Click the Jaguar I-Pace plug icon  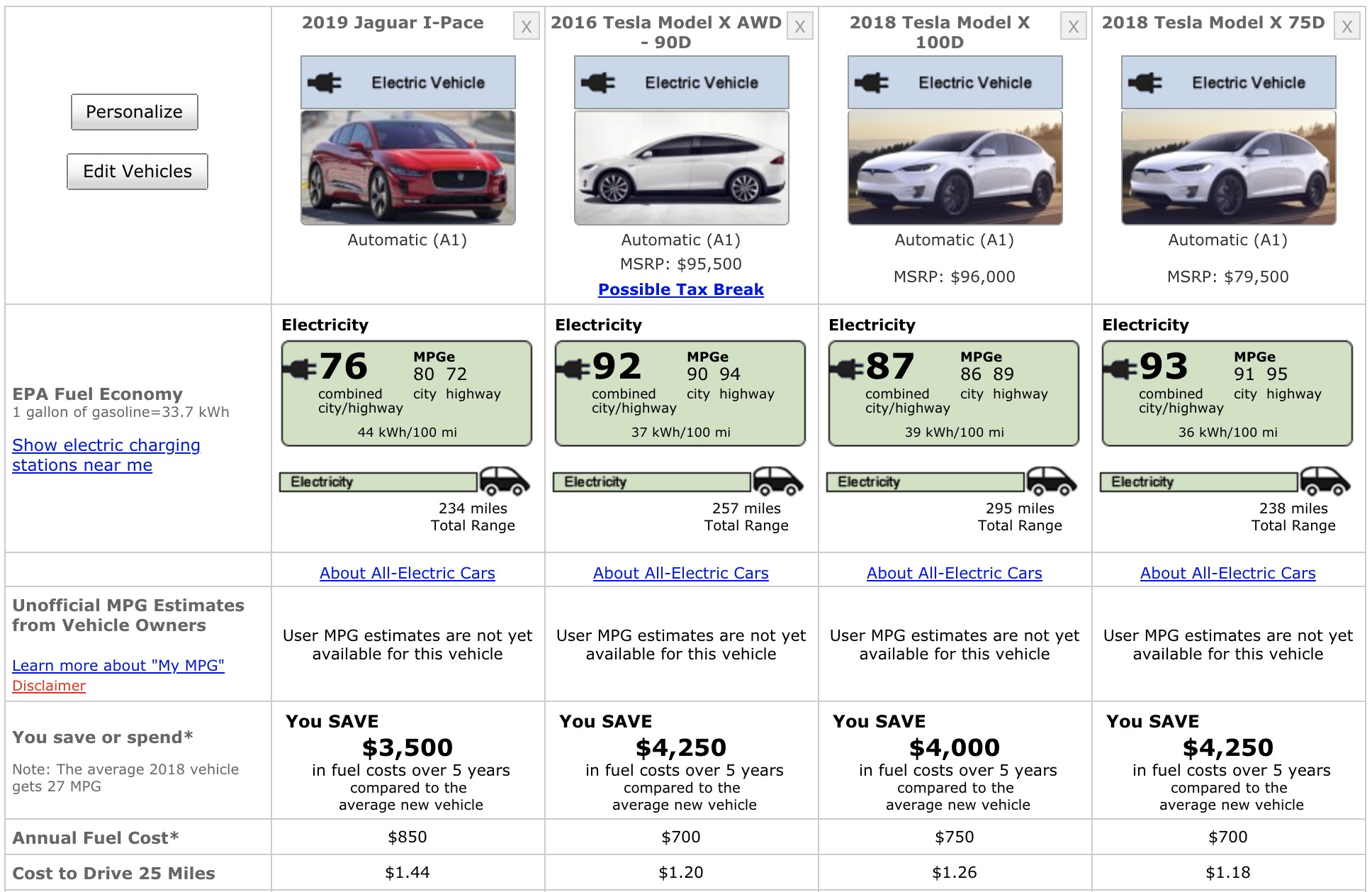pos(325,83)
